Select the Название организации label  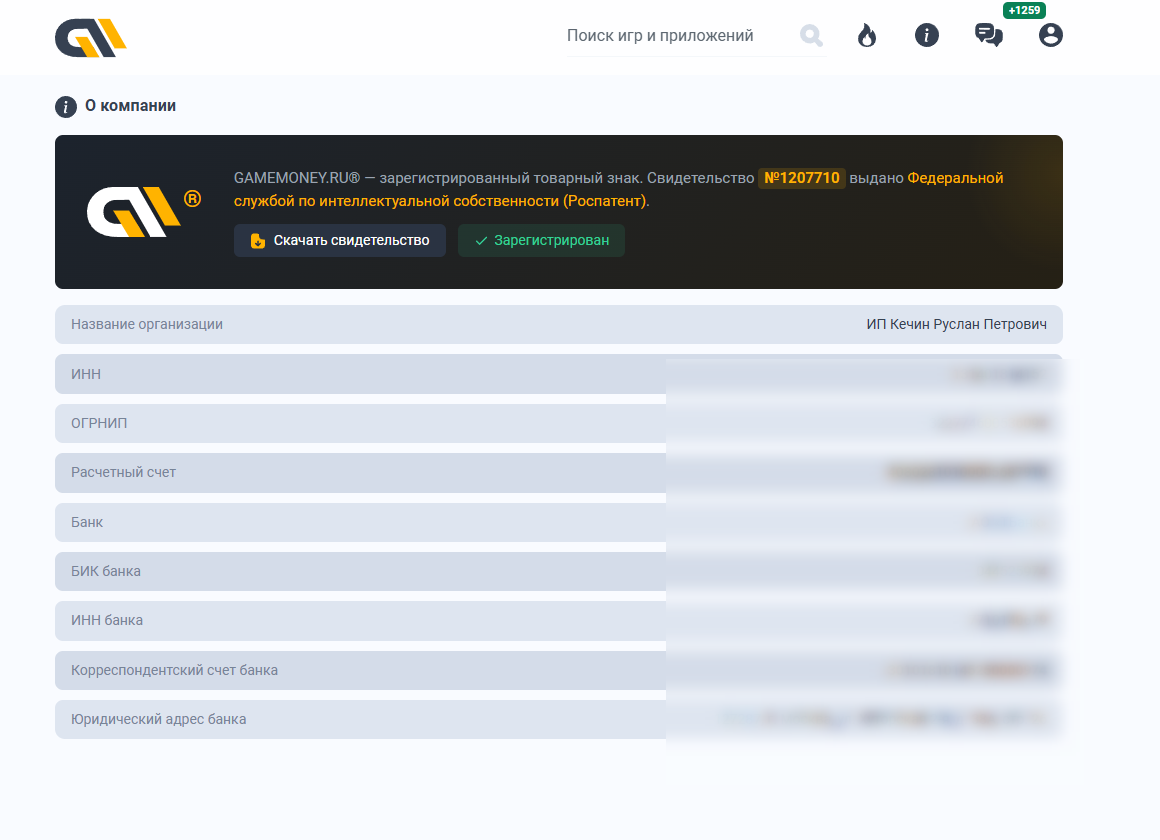point(146,324)
